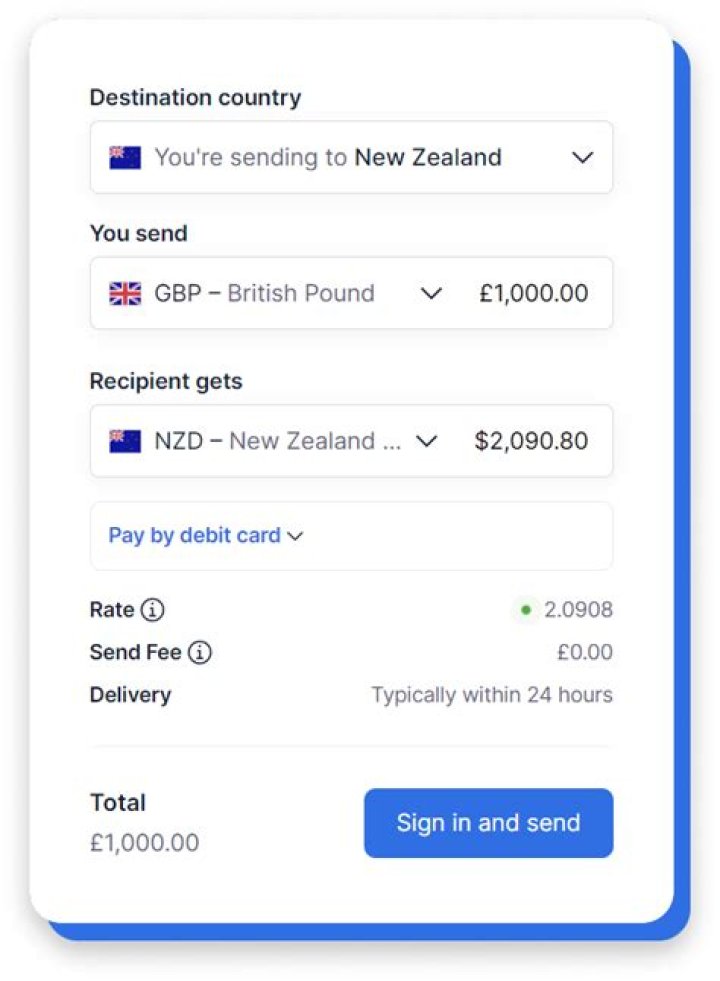
Task: Click the British Pound flag icon
Action: (124, 293)
